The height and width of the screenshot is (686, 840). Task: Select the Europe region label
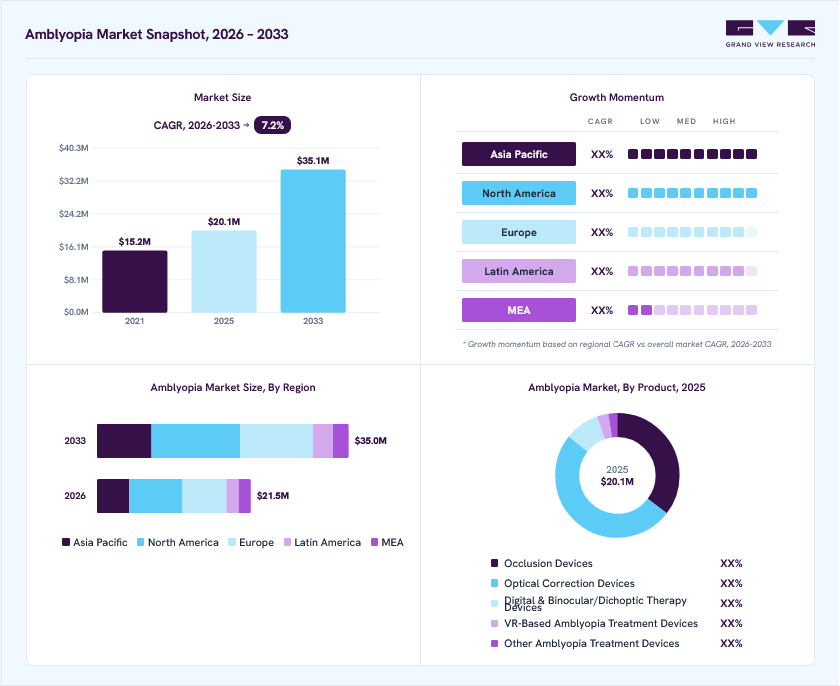(x=519, y=232)
